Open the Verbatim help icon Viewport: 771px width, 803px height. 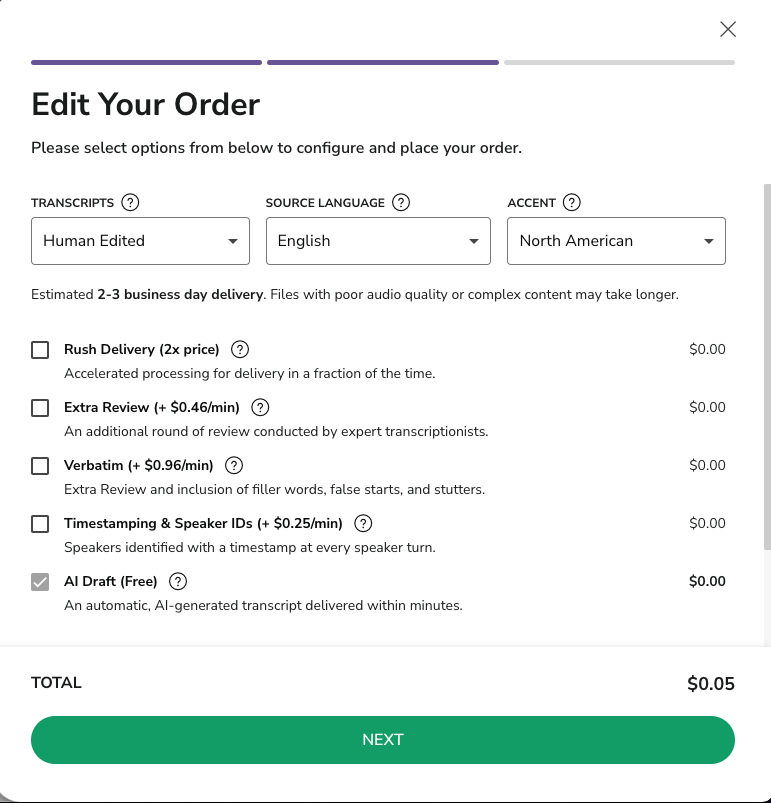(234, 465)
